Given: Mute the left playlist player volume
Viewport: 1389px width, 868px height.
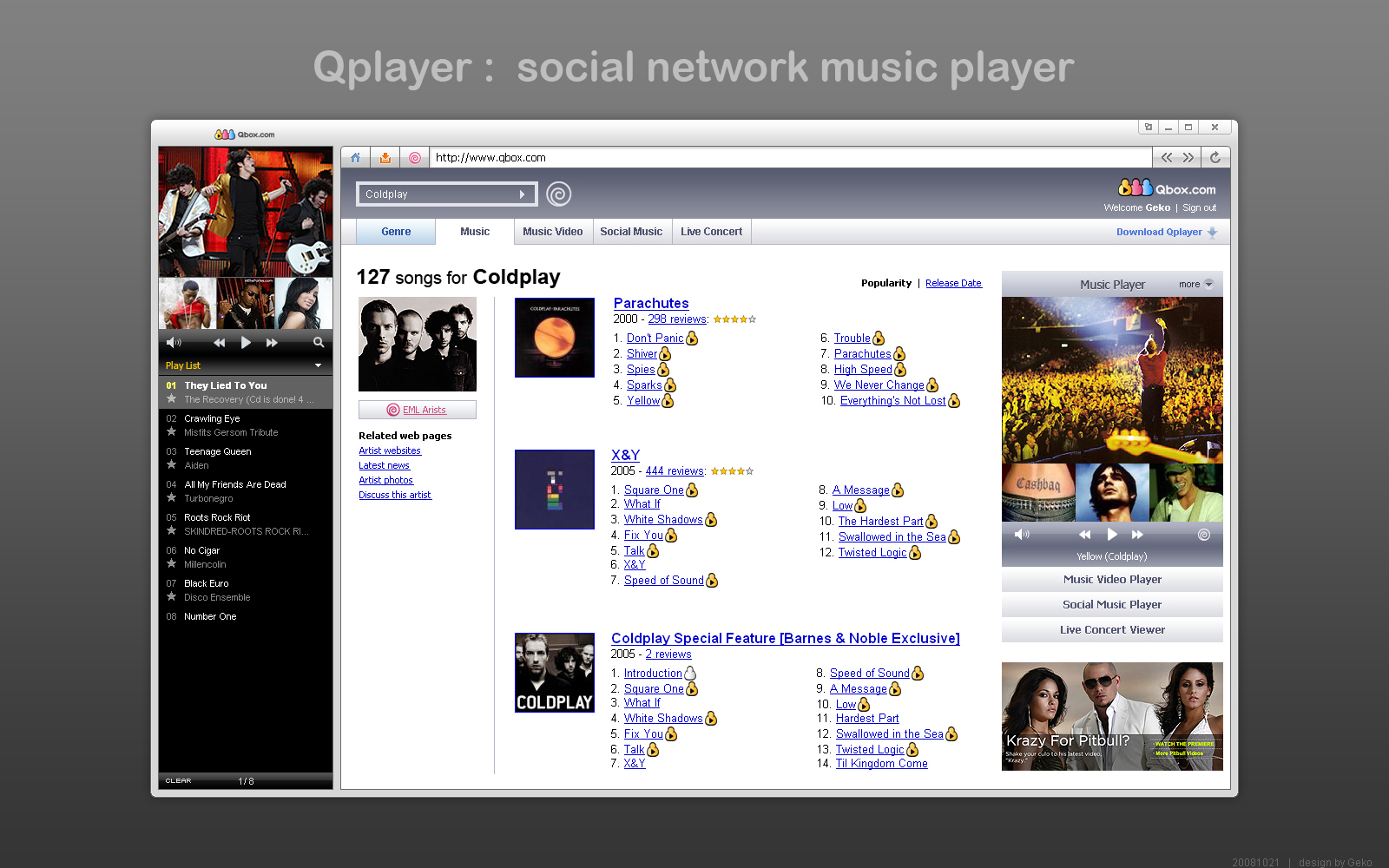Looking at the screenshot, I should click(174, 343).
